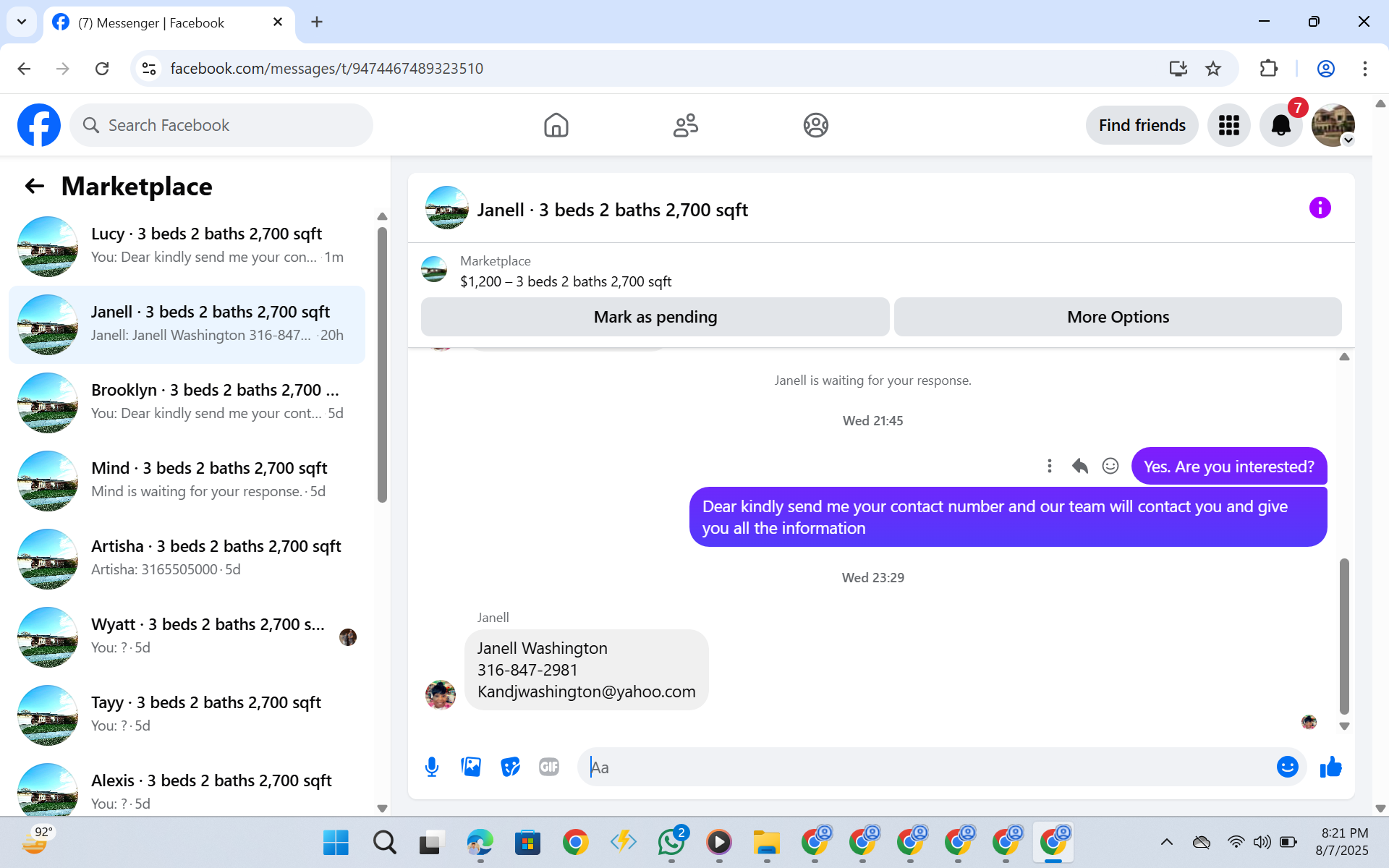Image resolution: width=1389 pixels, height=868 pixels.
Task: Open Wi-Fi network settings in system tray
Action: click(x=1236, y=842)
